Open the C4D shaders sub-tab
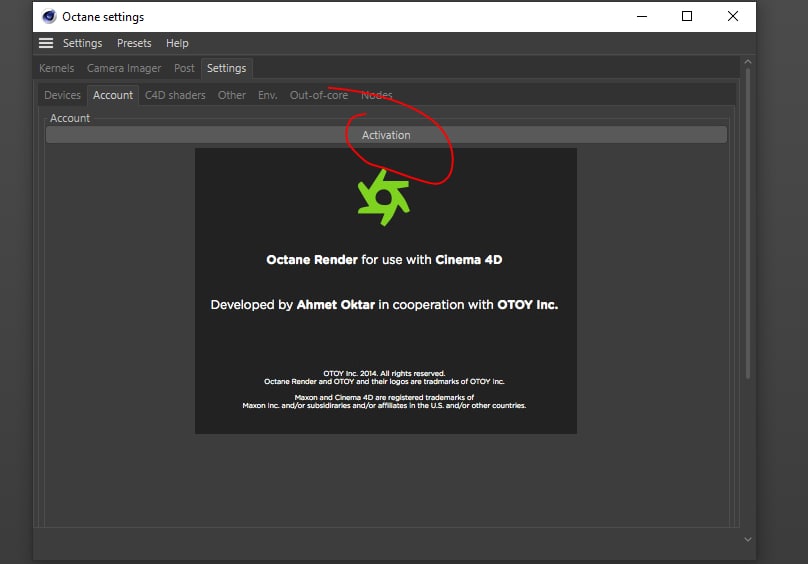This screenshot has width=808, height=564. (175, 95)
